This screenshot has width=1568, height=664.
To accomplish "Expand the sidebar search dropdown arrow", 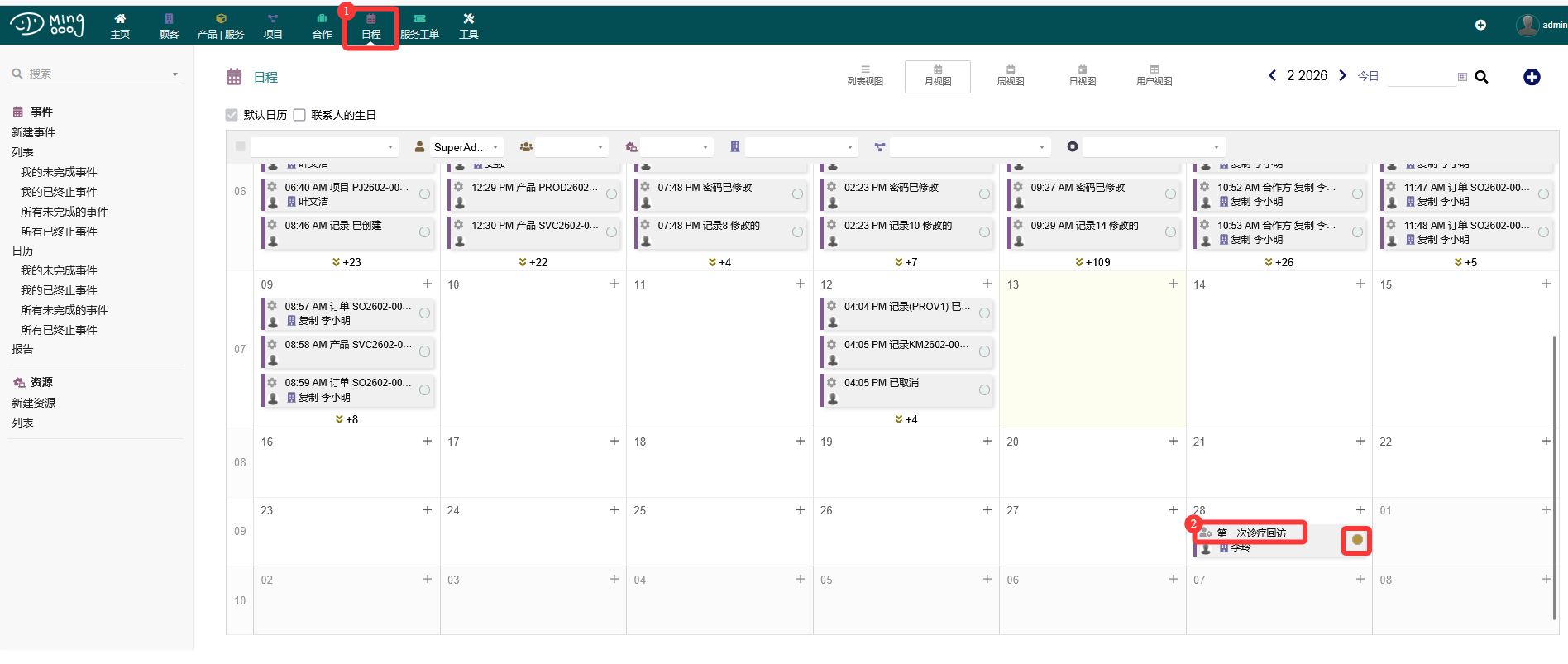I will (x=175, y=74).
